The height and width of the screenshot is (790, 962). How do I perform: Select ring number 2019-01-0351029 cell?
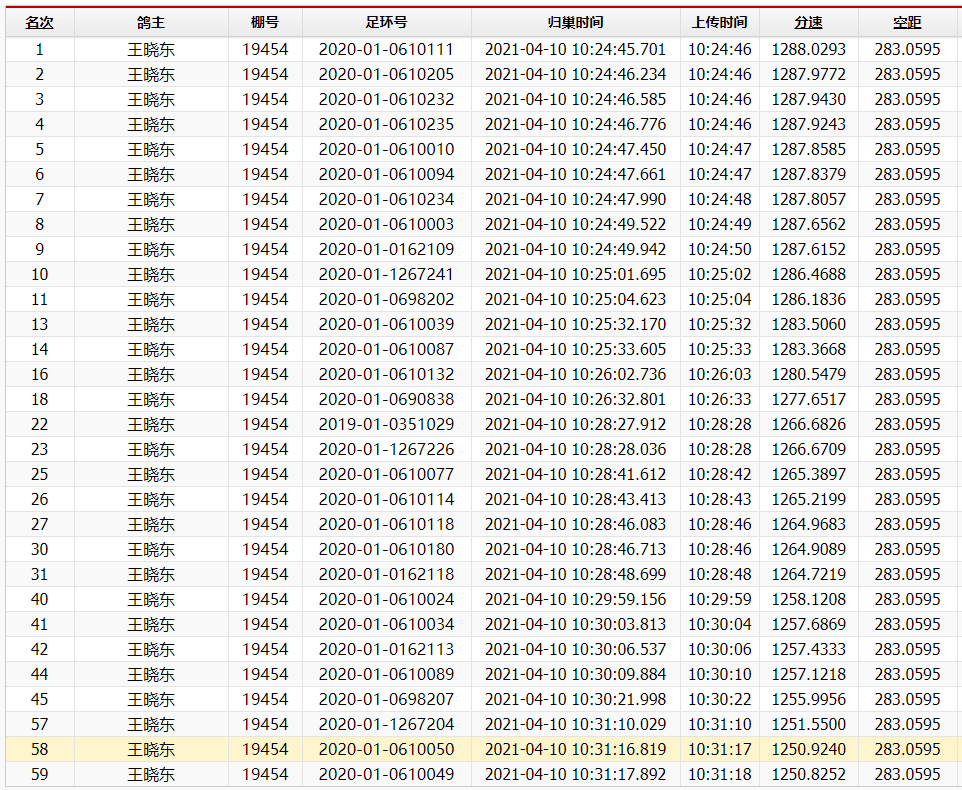pyautogui.click(x=386, y=424)
